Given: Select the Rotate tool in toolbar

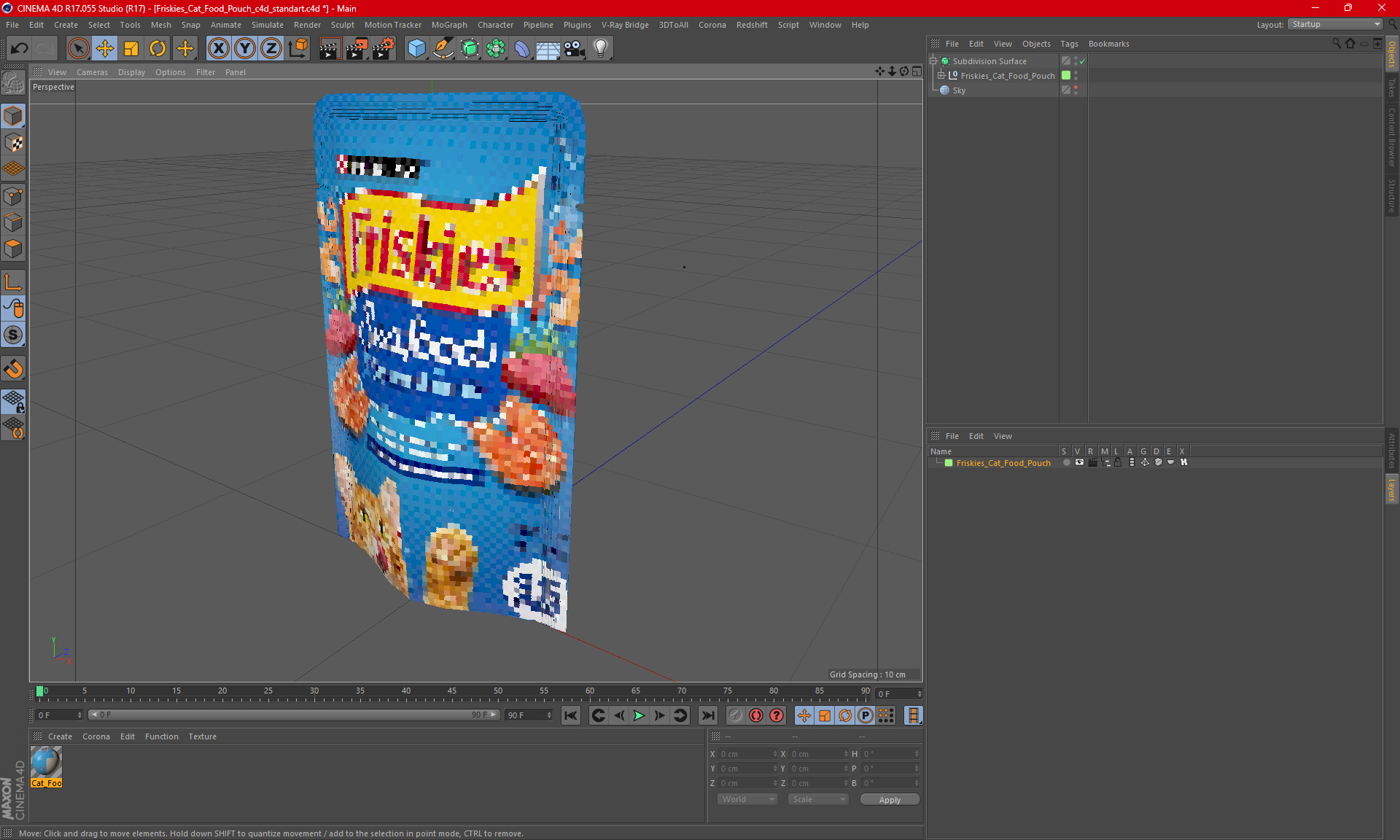Looking at the screenshot, I should coord(157,49).
